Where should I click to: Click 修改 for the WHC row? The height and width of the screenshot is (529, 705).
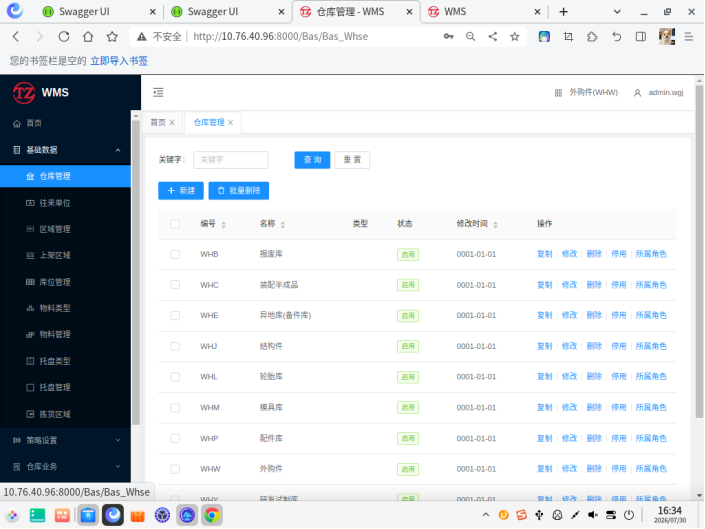coord(569,285)
